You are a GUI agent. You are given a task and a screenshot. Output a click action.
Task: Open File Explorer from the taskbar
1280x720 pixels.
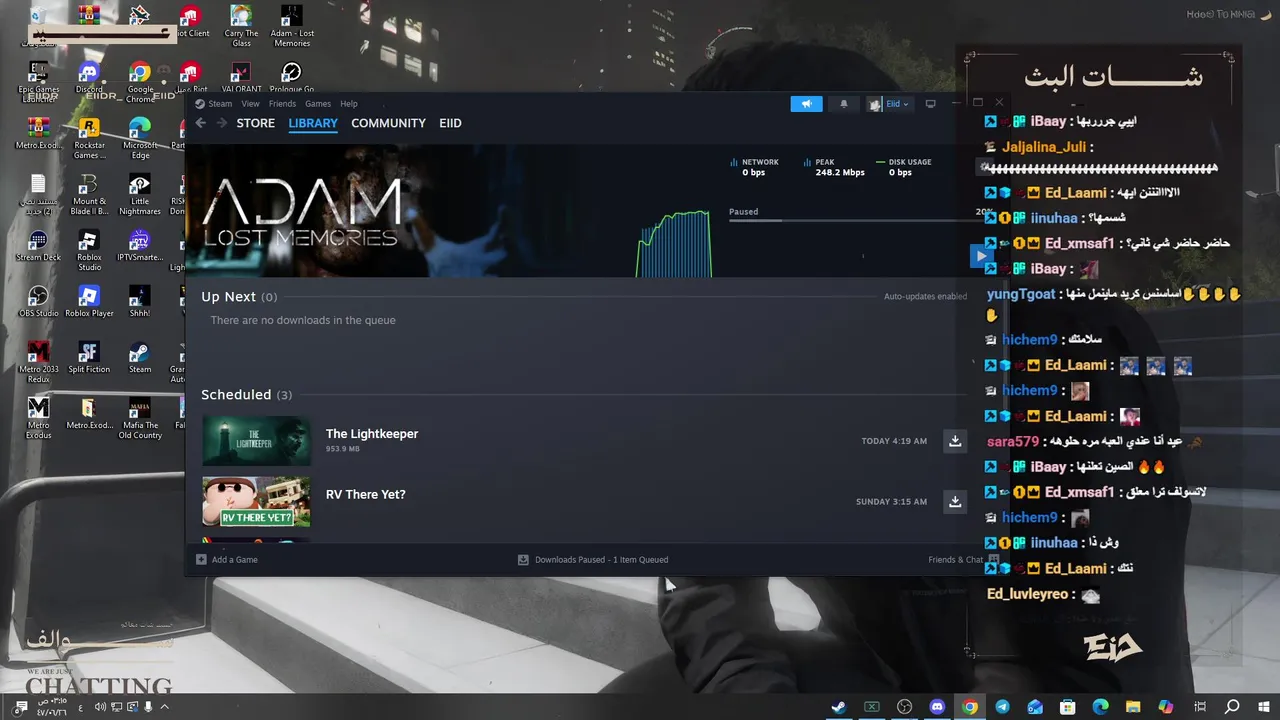pyautogui.click(x=1134, y=707)
